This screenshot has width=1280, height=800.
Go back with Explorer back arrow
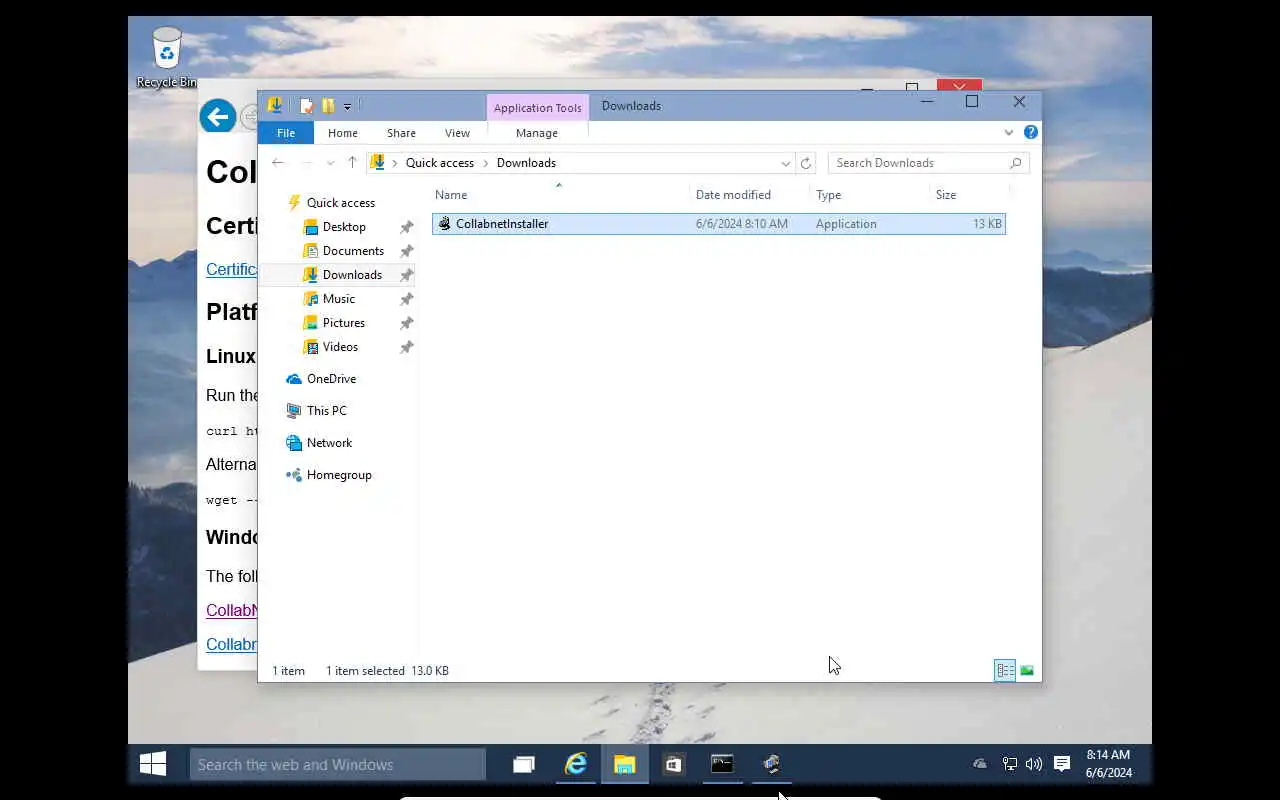click(278, 162)
